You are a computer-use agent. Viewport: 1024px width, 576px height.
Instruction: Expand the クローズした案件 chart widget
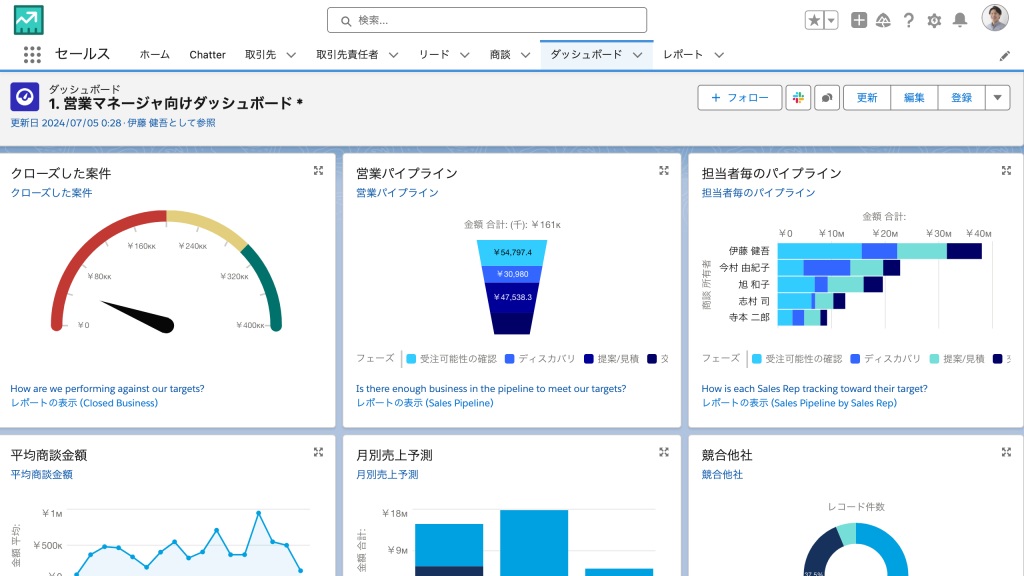point(318,171)
